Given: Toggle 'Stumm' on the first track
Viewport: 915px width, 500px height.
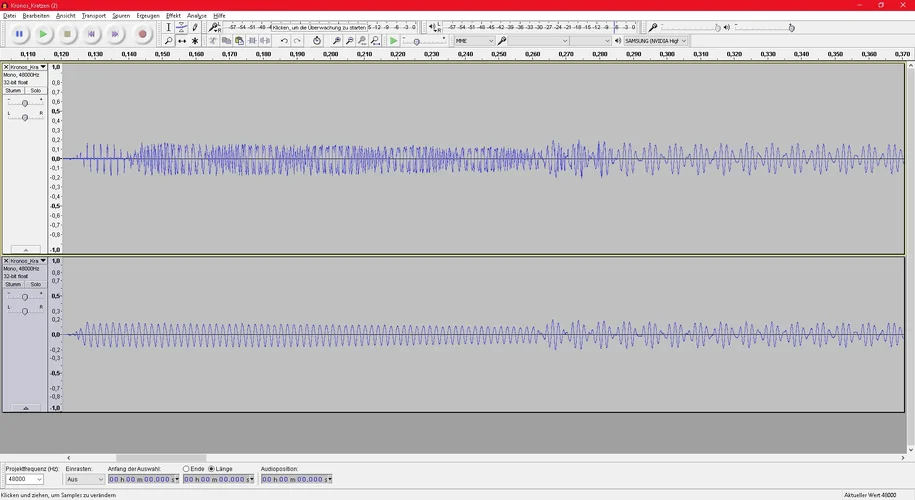Looking at the screenshot, I should [13, 90].
